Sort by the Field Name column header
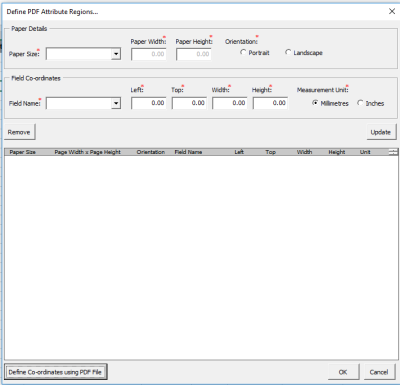 click(188, 152)
